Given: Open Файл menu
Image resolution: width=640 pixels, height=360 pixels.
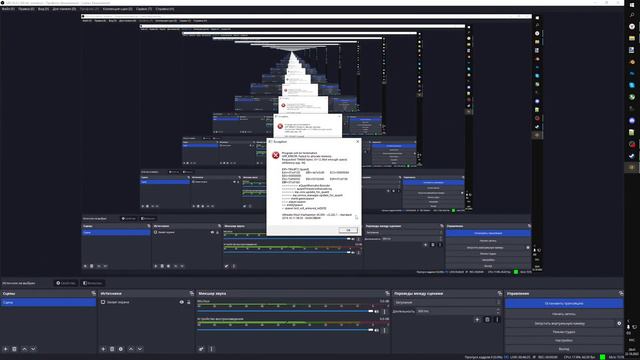Looking at the screenshot, I should pyautogui.click(x=8, y=9).
